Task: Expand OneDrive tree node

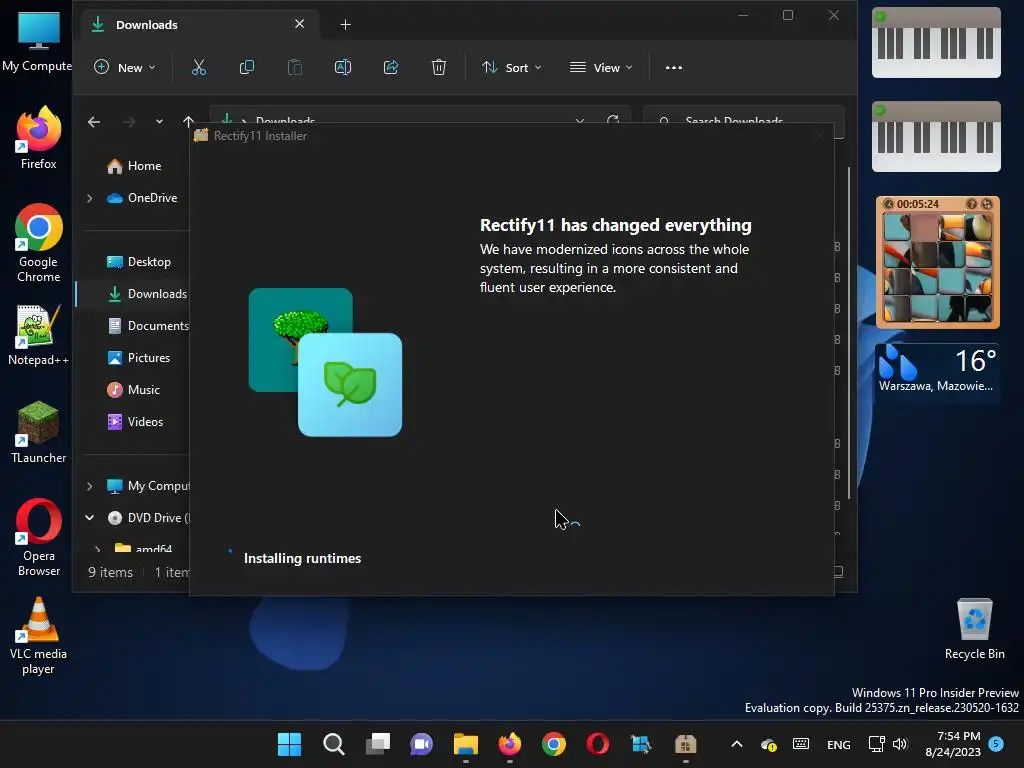Action: click(89, 198)
